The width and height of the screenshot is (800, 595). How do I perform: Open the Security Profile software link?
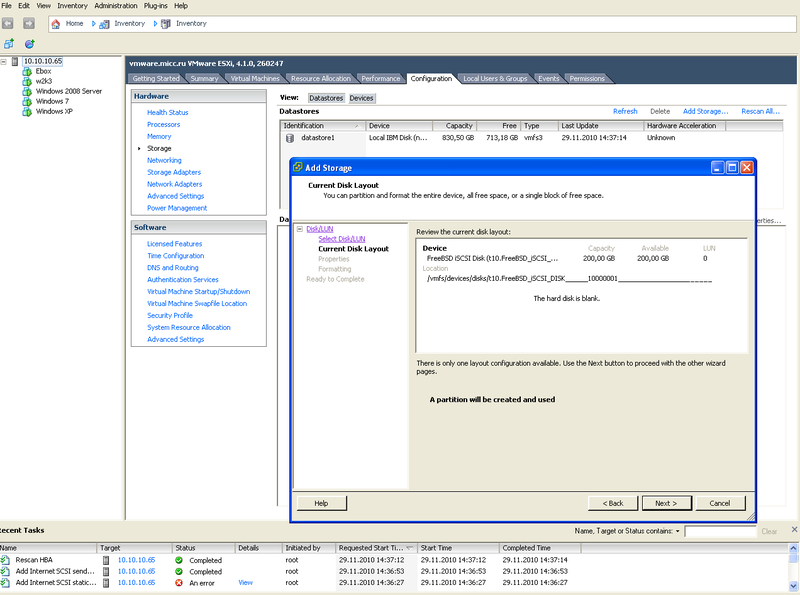pos(170,315)
